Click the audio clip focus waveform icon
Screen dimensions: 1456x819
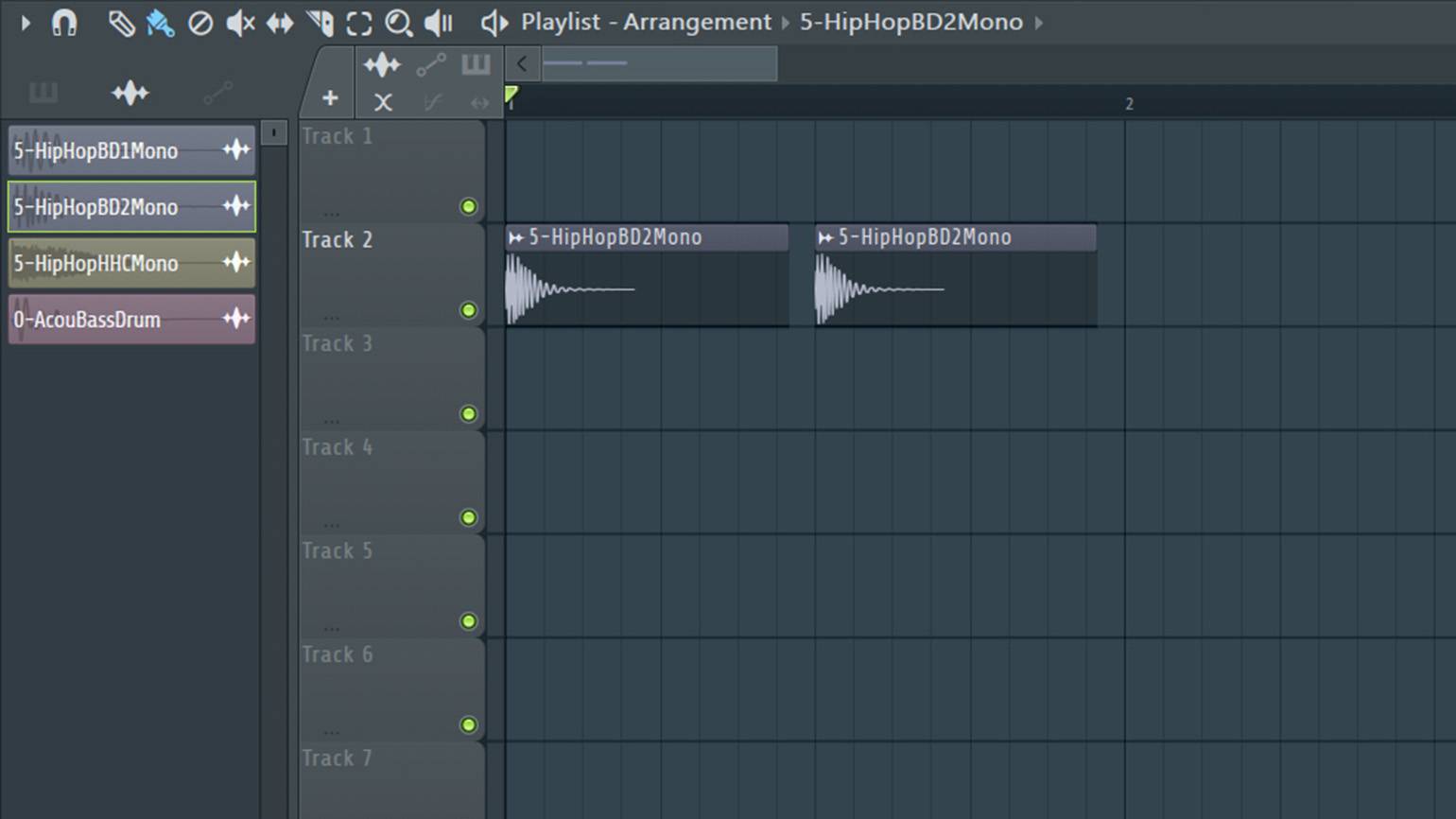(x=382, y=64)
